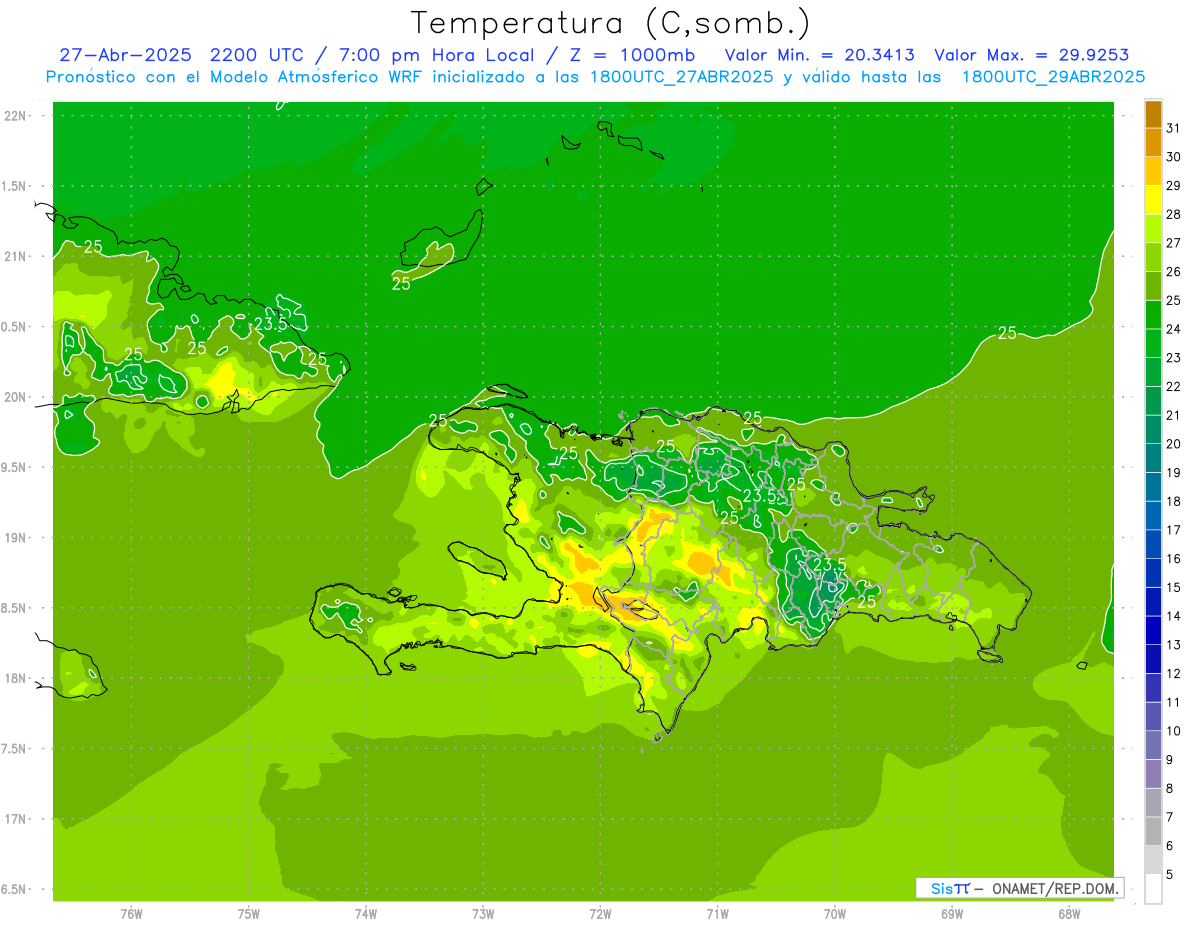Image resolution: width=1200 pixels, height=927 pixels.
Task: Click the "22N" latitude axis label
Action: point(15,116)
